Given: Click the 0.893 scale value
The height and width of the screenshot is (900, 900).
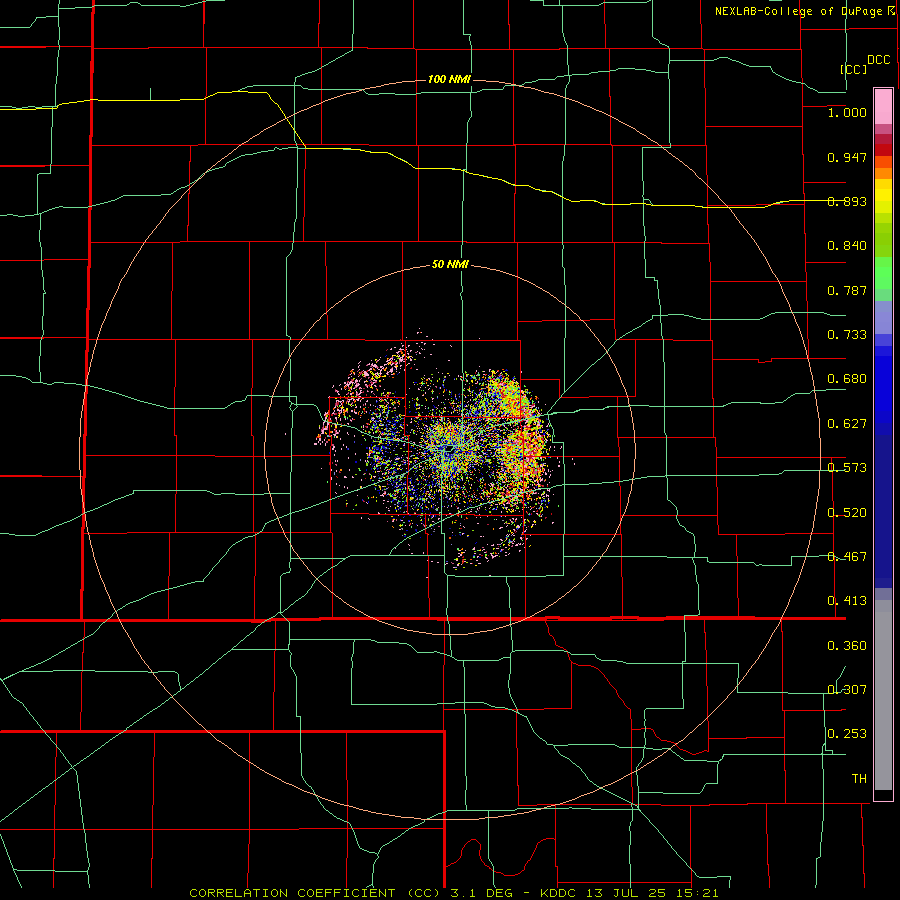Looking at the screenshot, I should pos(847,201).
